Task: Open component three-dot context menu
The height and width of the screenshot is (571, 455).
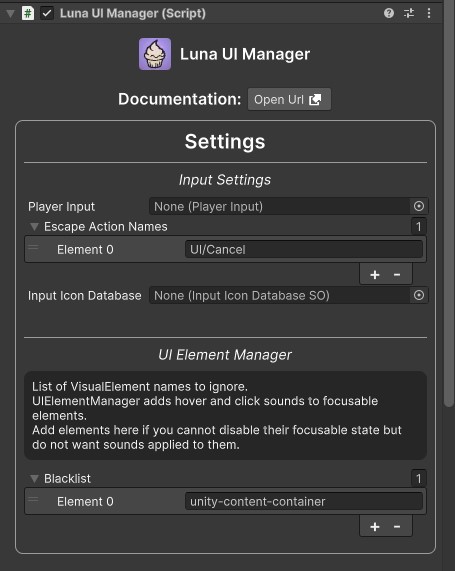Action: [429, 13]
